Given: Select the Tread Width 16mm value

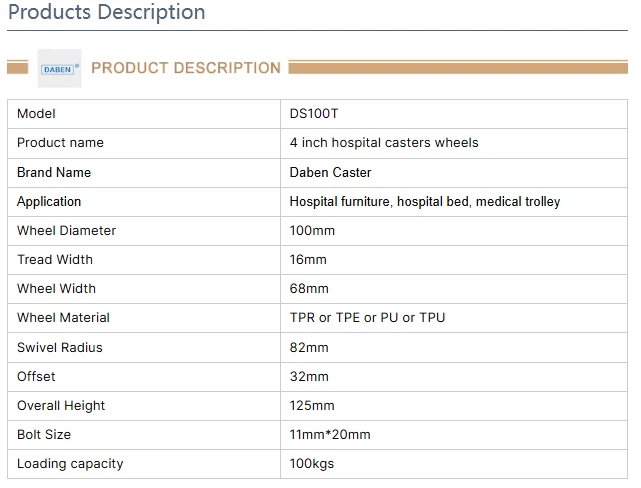Looking at the screenshot, I should click(309, 259).
